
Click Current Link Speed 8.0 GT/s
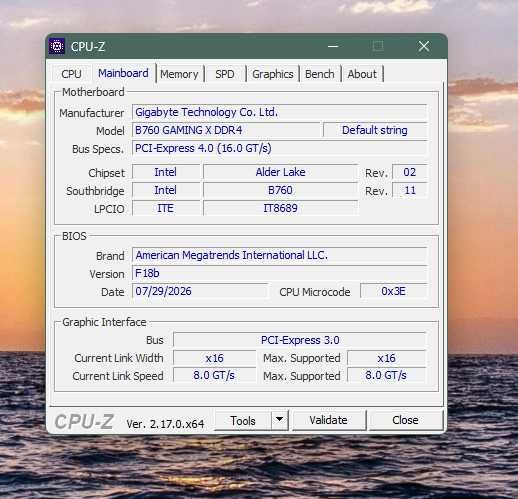pos(214,376)
